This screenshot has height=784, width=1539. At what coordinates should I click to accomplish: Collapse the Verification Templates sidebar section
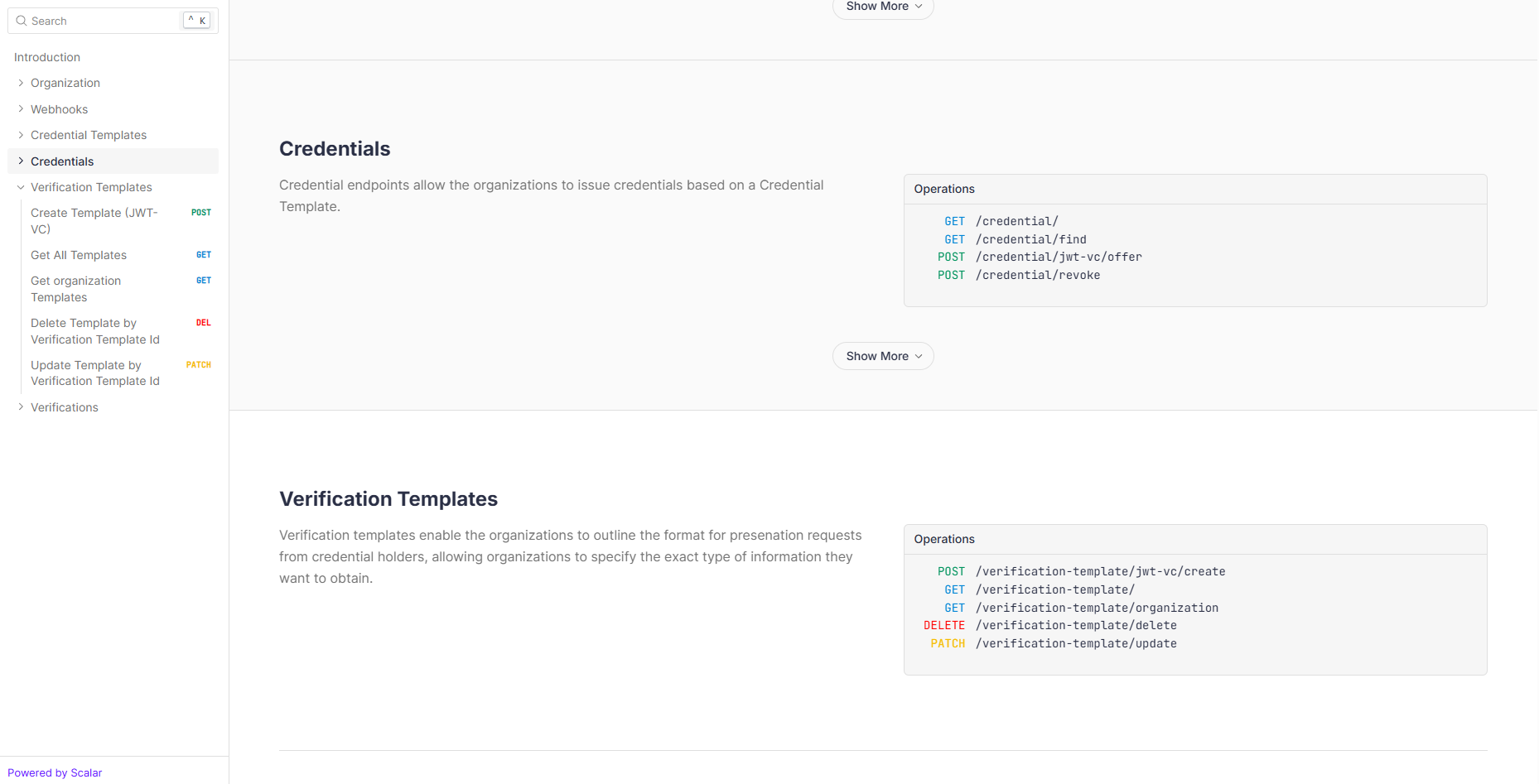pos(21,187)
